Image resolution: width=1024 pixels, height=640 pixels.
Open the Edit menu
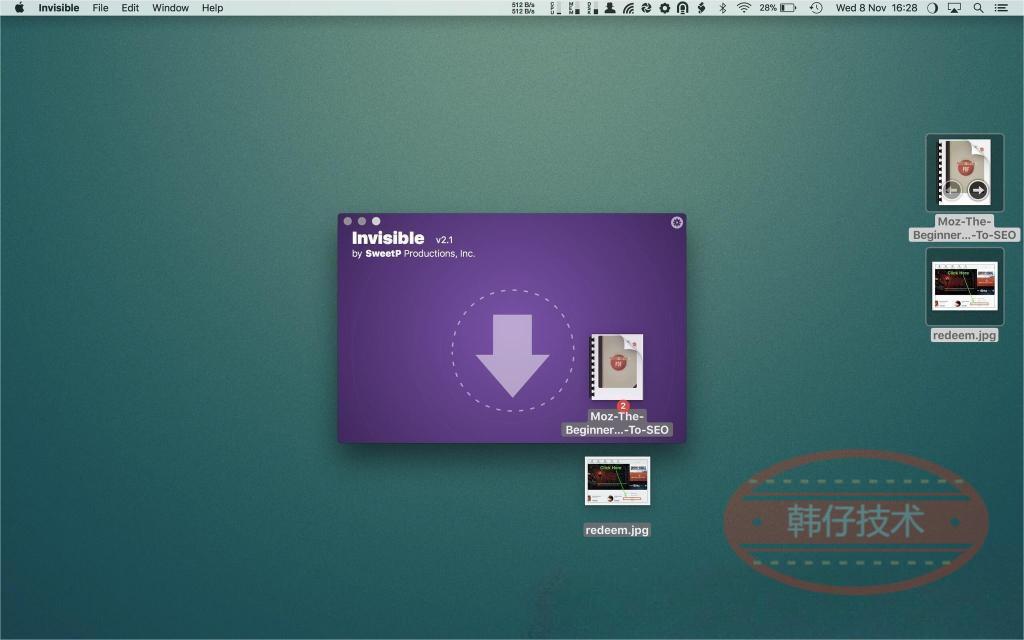coord(130,8)
